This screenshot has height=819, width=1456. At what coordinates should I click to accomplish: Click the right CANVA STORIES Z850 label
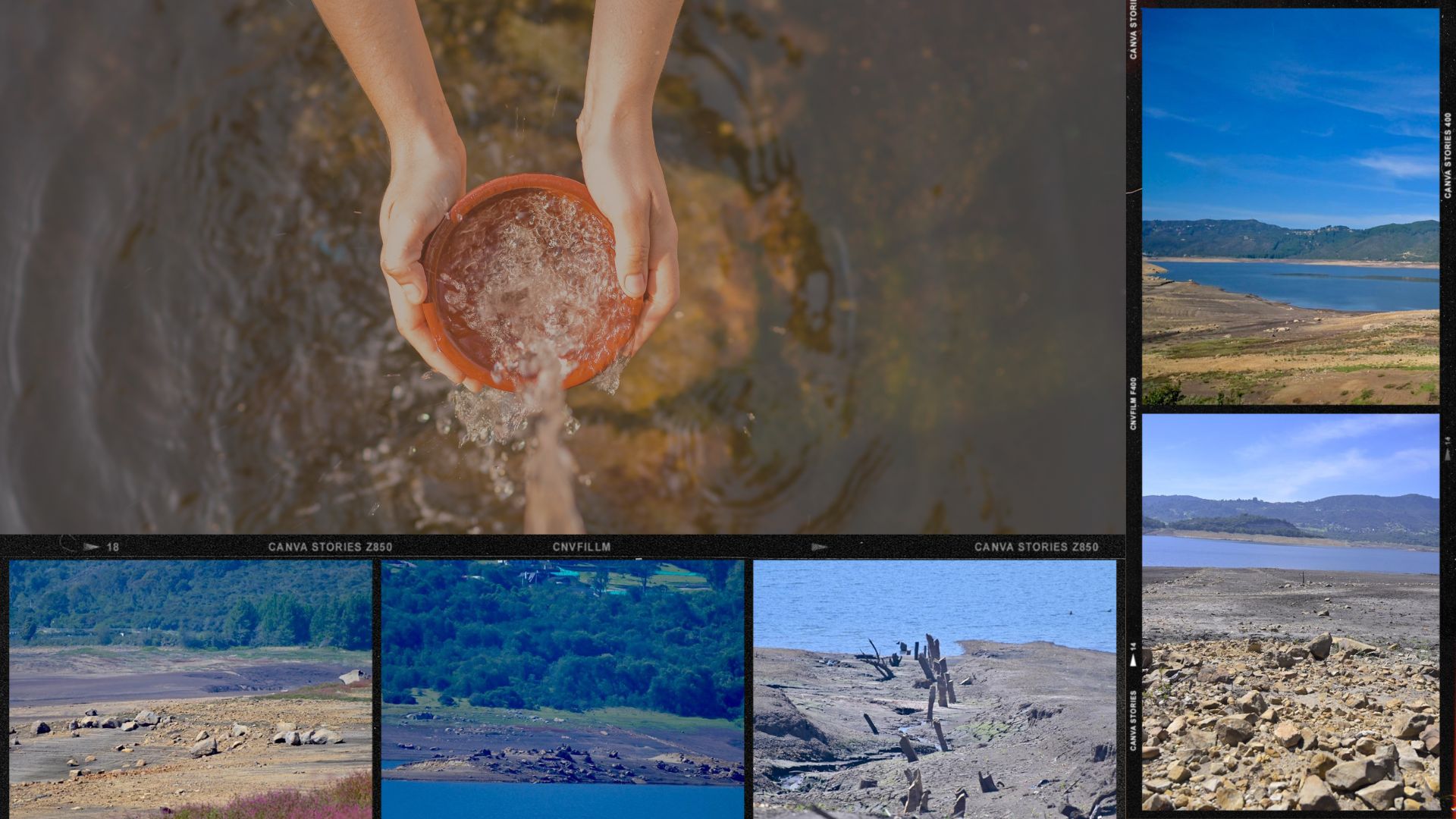click(1036, 547)
